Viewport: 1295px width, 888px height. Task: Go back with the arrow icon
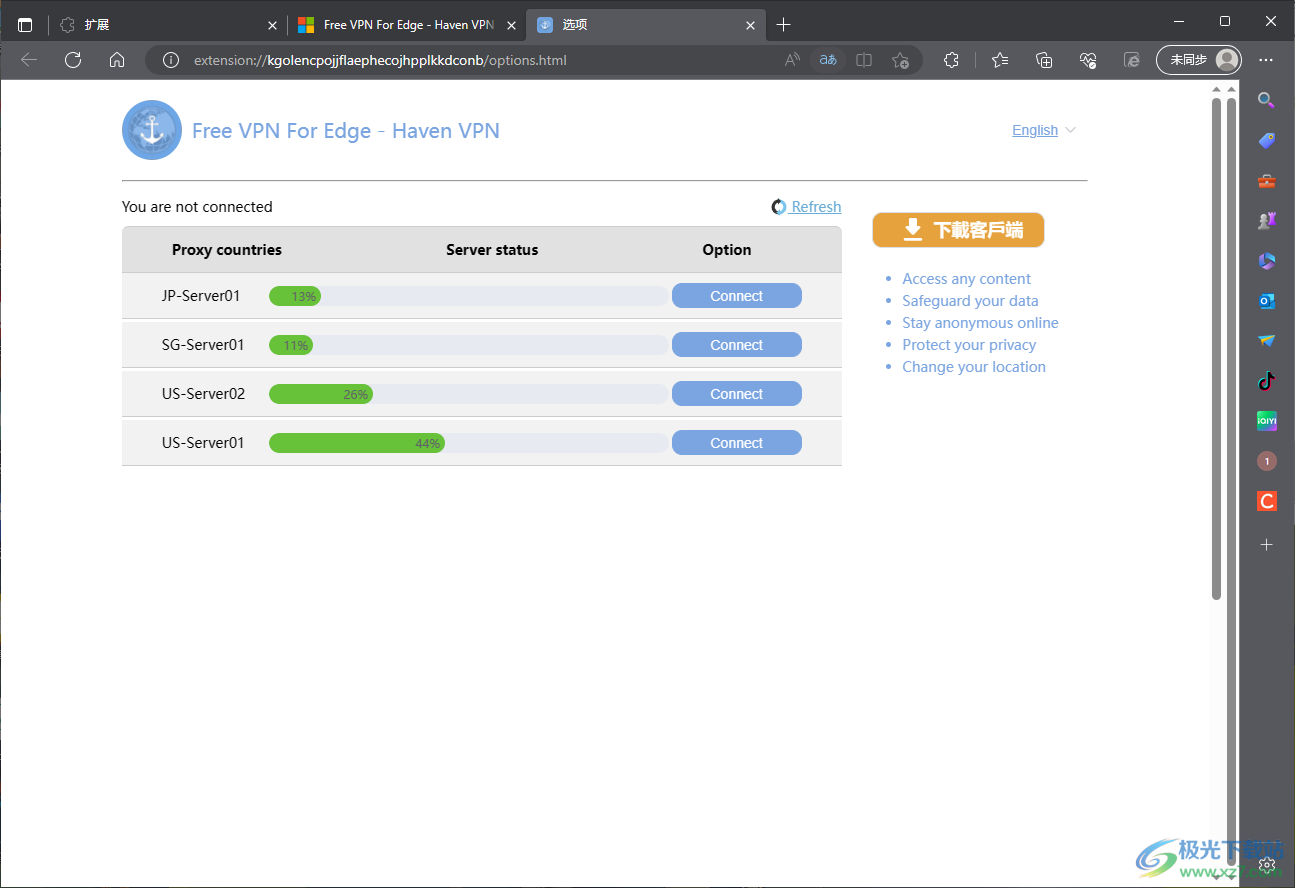point(29,60)
